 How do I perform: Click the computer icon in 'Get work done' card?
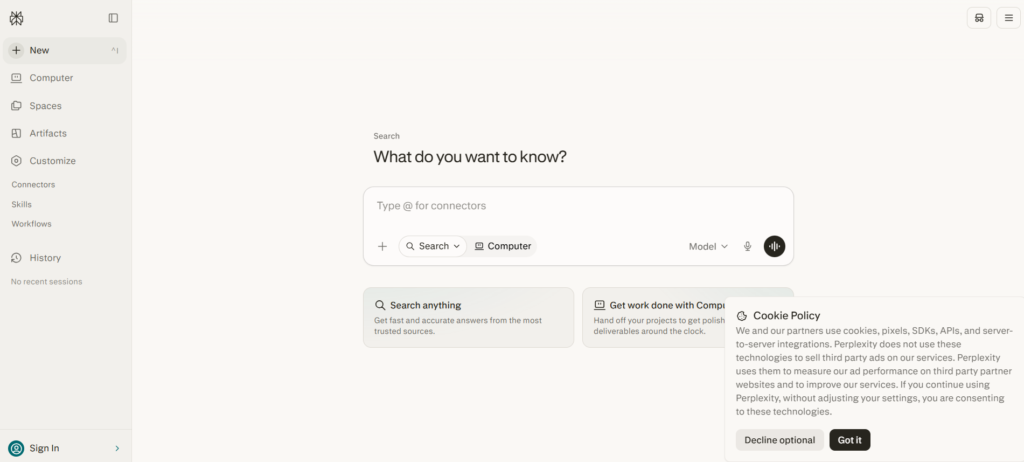600,305
